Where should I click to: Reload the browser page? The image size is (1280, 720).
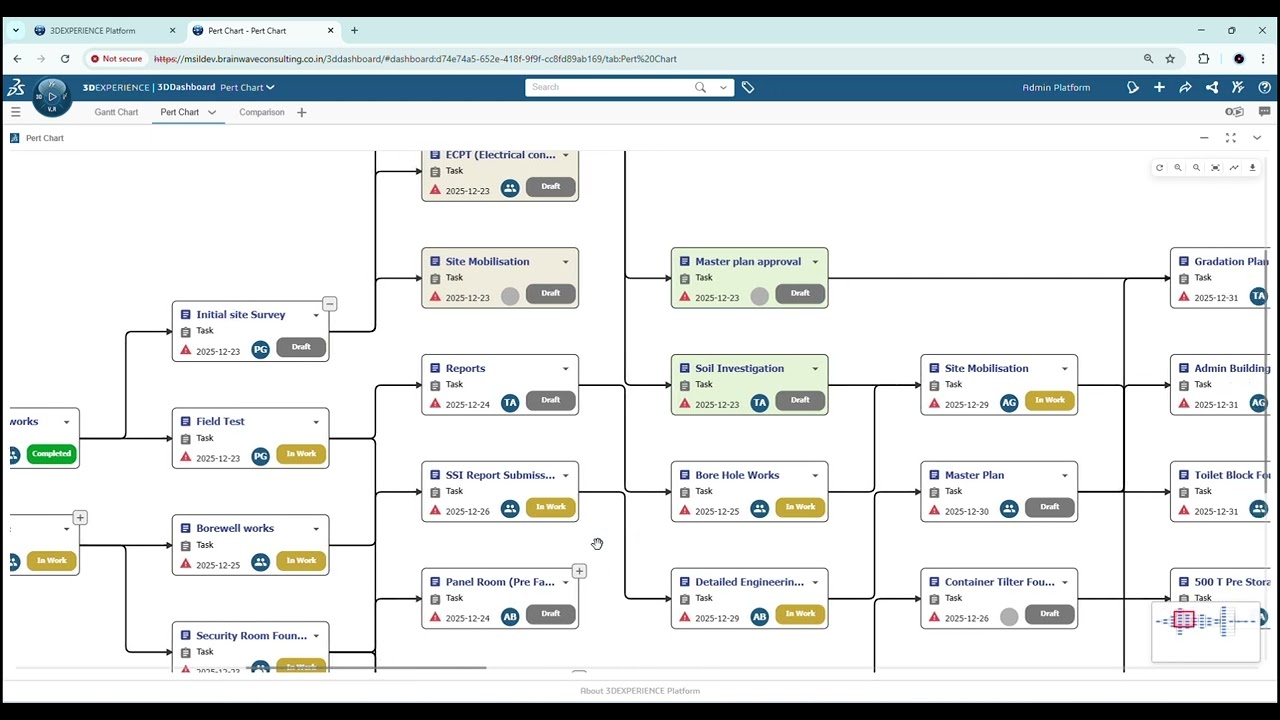click(x=65, y=59)
